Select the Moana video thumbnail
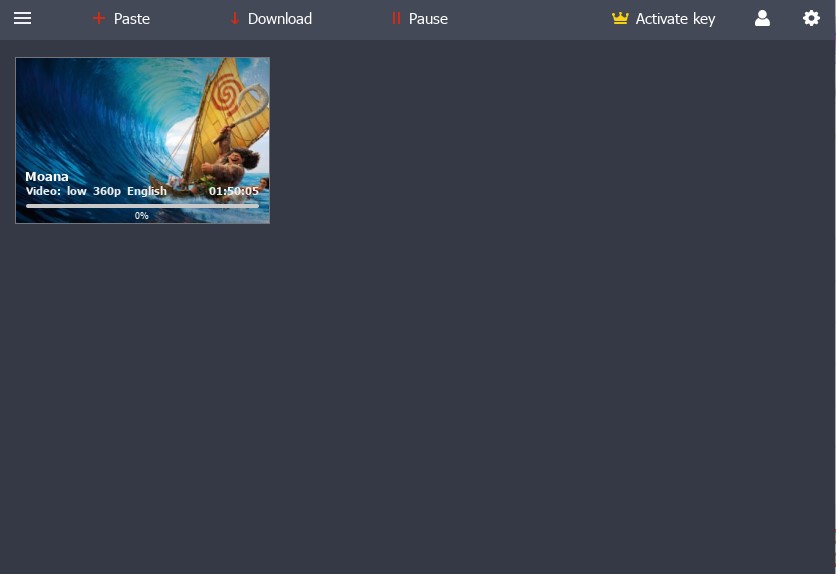The width and height of the screenshot is (836, 574). tap(142, 140)
